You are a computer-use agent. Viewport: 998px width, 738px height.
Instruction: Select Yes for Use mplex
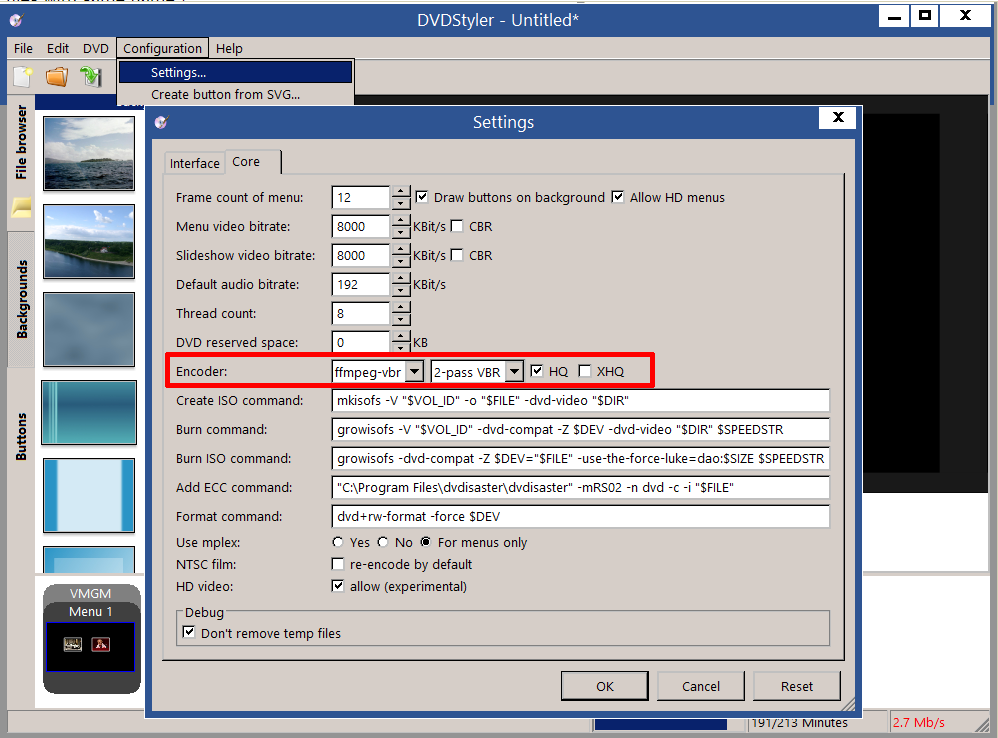(337, 542)
